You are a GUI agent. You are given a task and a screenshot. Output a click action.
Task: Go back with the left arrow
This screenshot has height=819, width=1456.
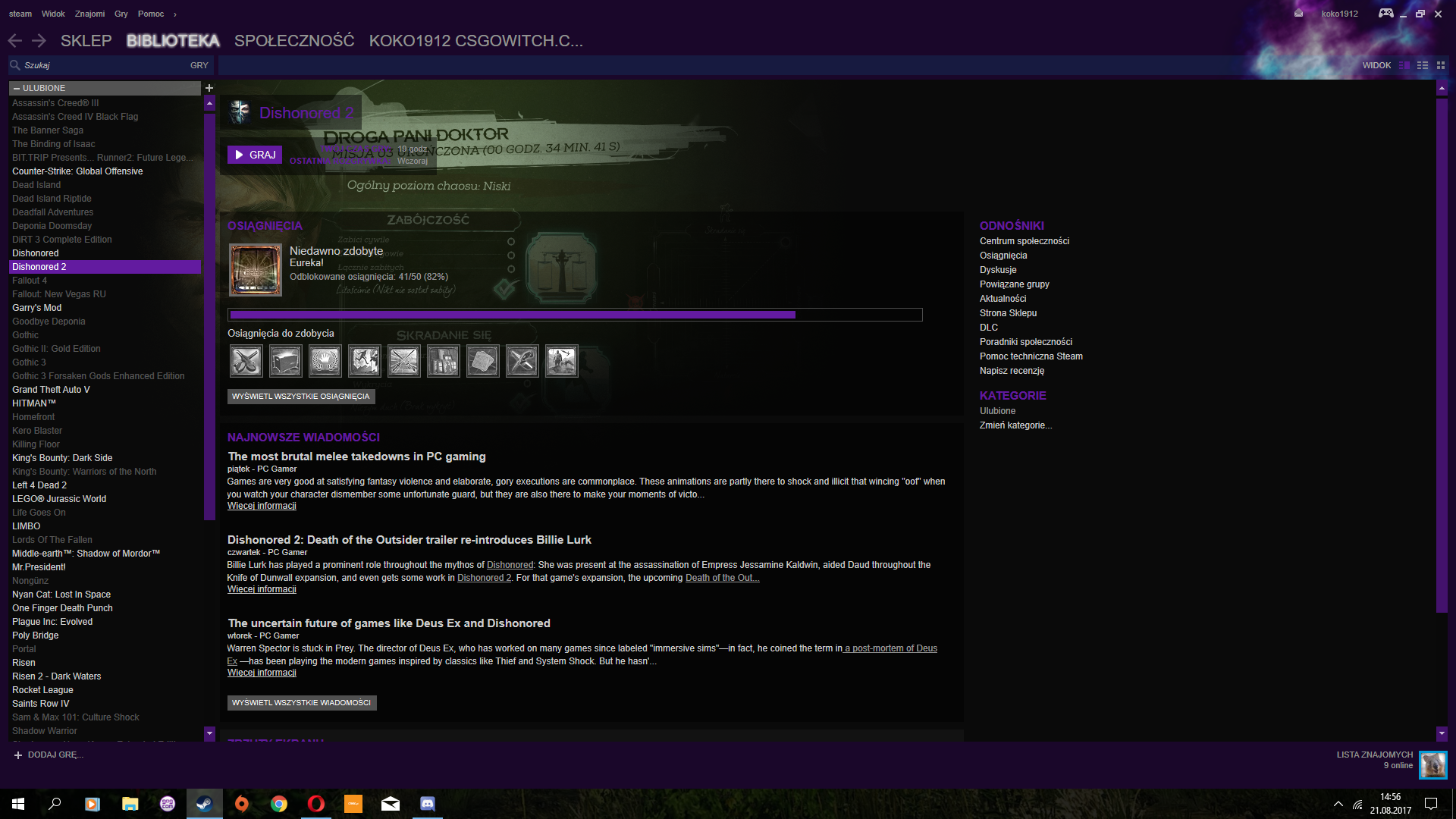point(14,41)
